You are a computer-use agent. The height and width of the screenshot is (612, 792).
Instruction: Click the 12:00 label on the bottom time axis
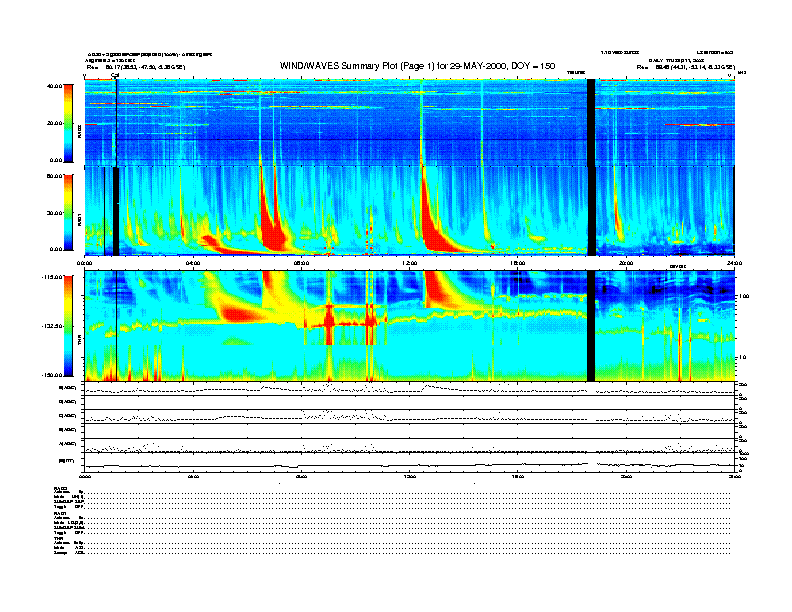[x=410, y=476]
